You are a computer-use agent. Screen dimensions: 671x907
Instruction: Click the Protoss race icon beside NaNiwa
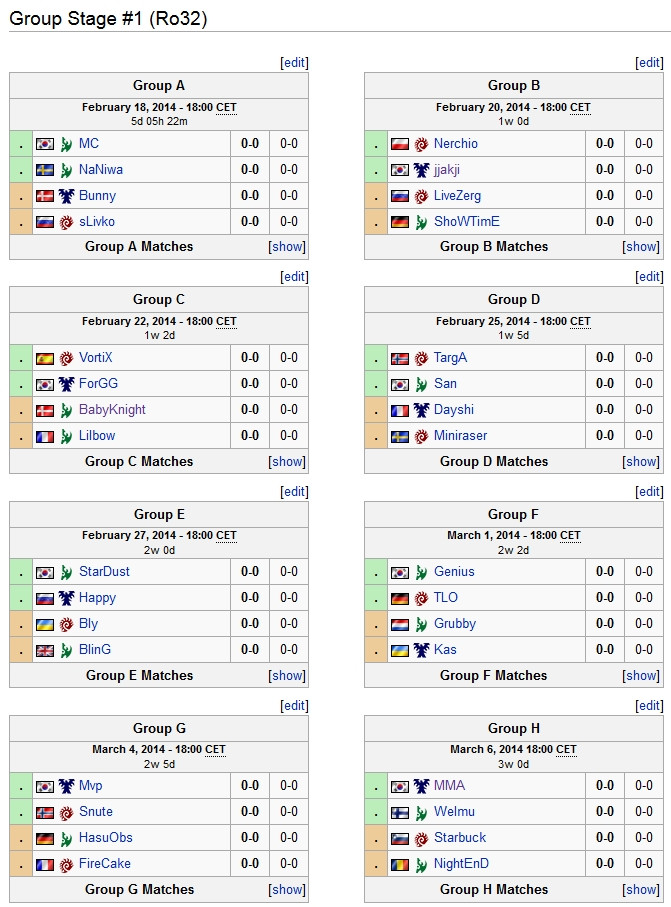pos(67,170)
